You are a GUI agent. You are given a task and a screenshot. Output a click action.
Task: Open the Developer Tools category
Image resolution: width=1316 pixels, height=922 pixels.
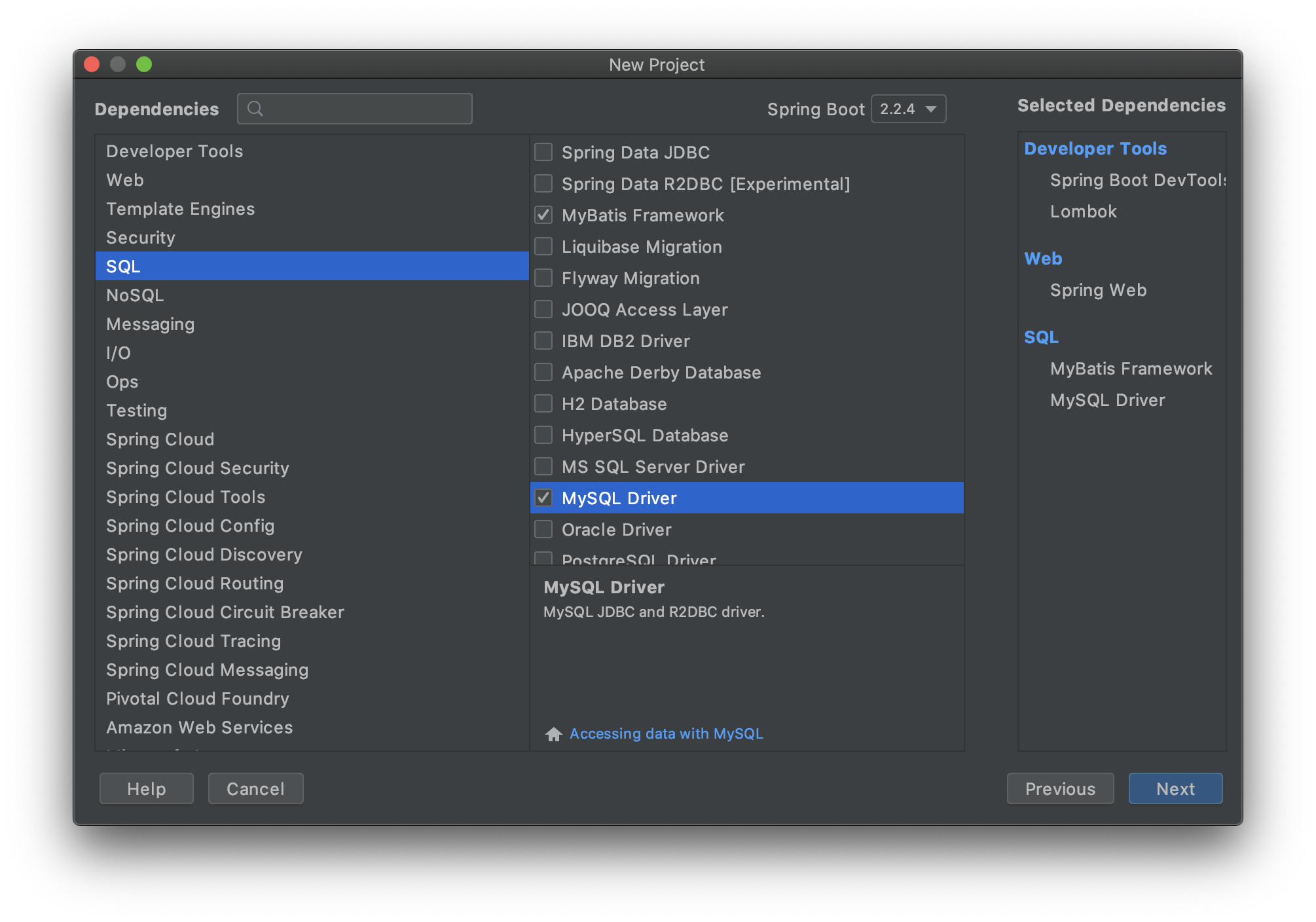(x=174, y=151)
